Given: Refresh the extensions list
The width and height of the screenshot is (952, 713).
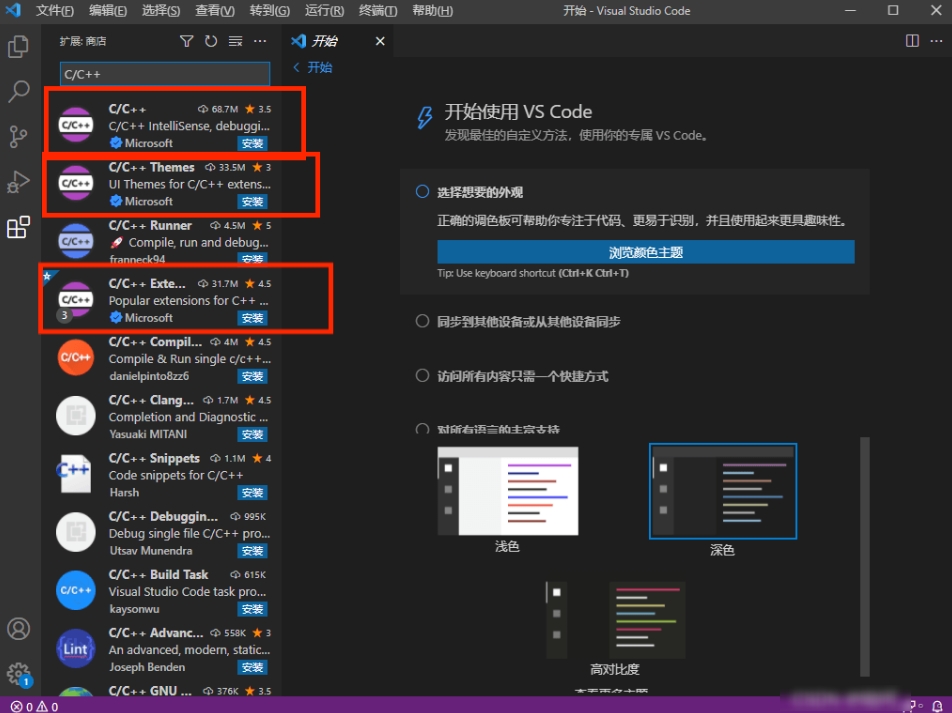Looking at the screenshot, I should tap(211, 41).
